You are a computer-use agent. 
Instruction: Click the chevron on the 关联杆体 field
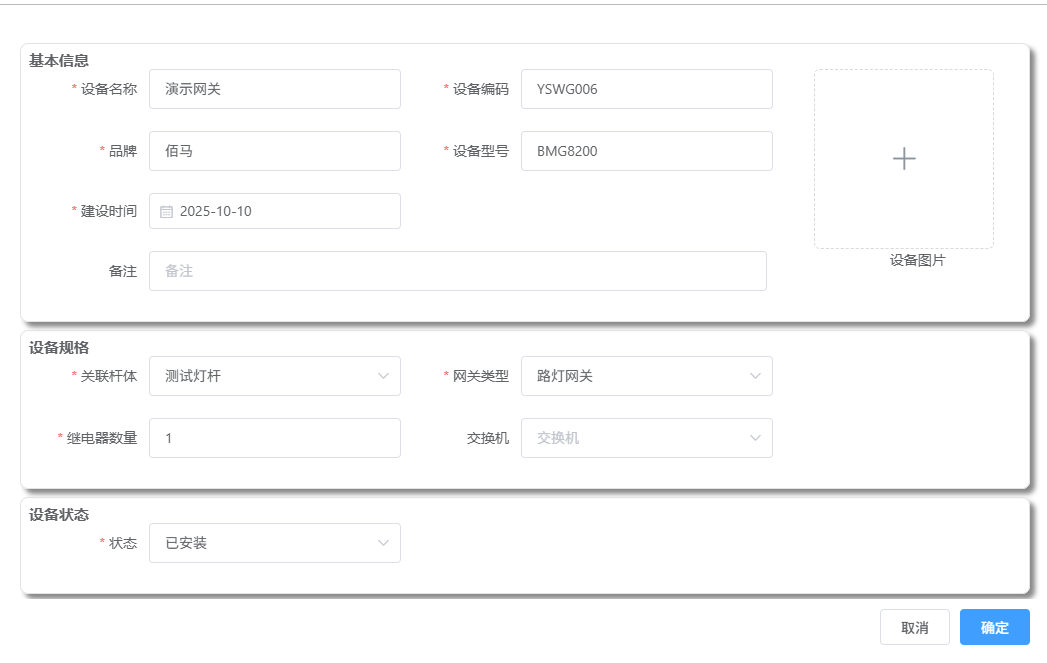pos(383,376)
